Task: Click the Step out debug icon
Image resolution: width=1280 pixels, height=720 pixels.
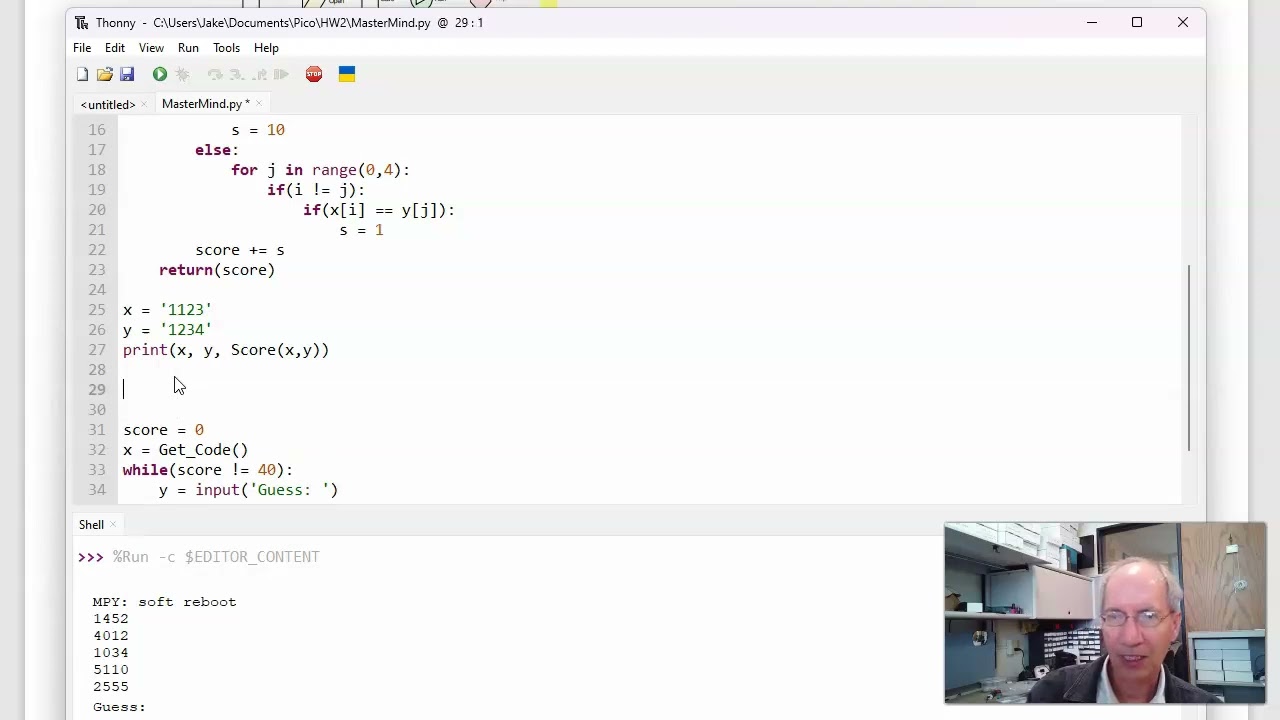Action: pos(259,75)
